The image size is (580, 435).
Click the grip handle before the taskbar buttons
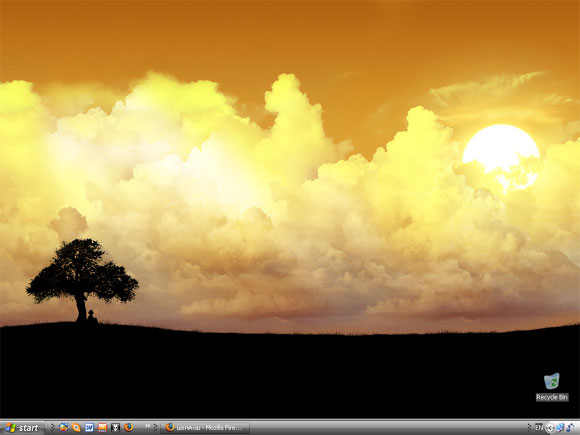coord(155,428)
